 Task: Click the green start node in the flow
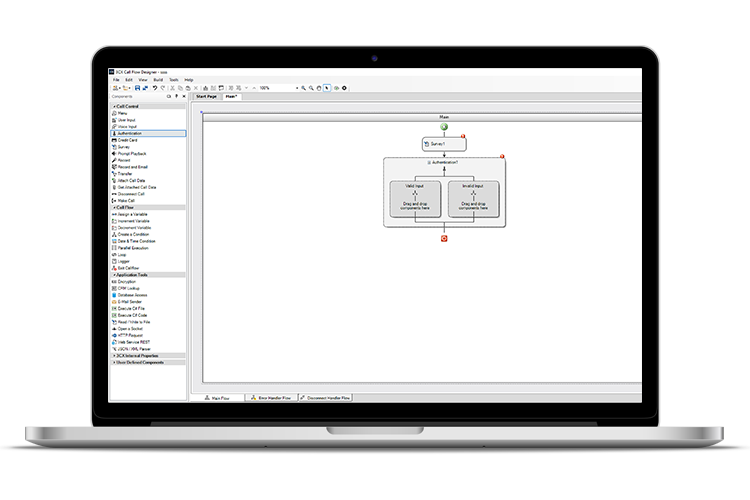tap(443, 127)
